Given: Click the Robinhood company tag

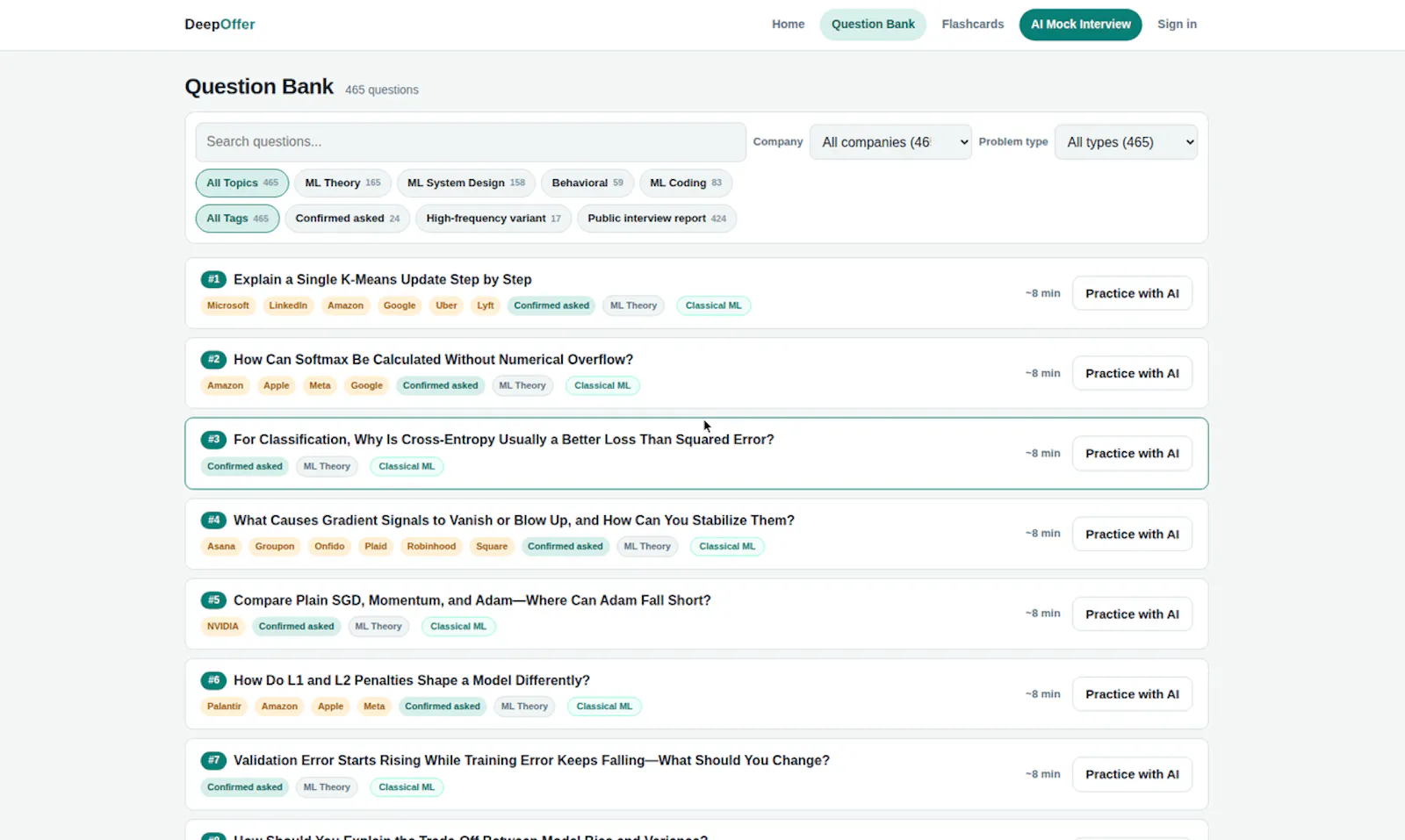Looking at the screenshot, I should coord(431,546).
